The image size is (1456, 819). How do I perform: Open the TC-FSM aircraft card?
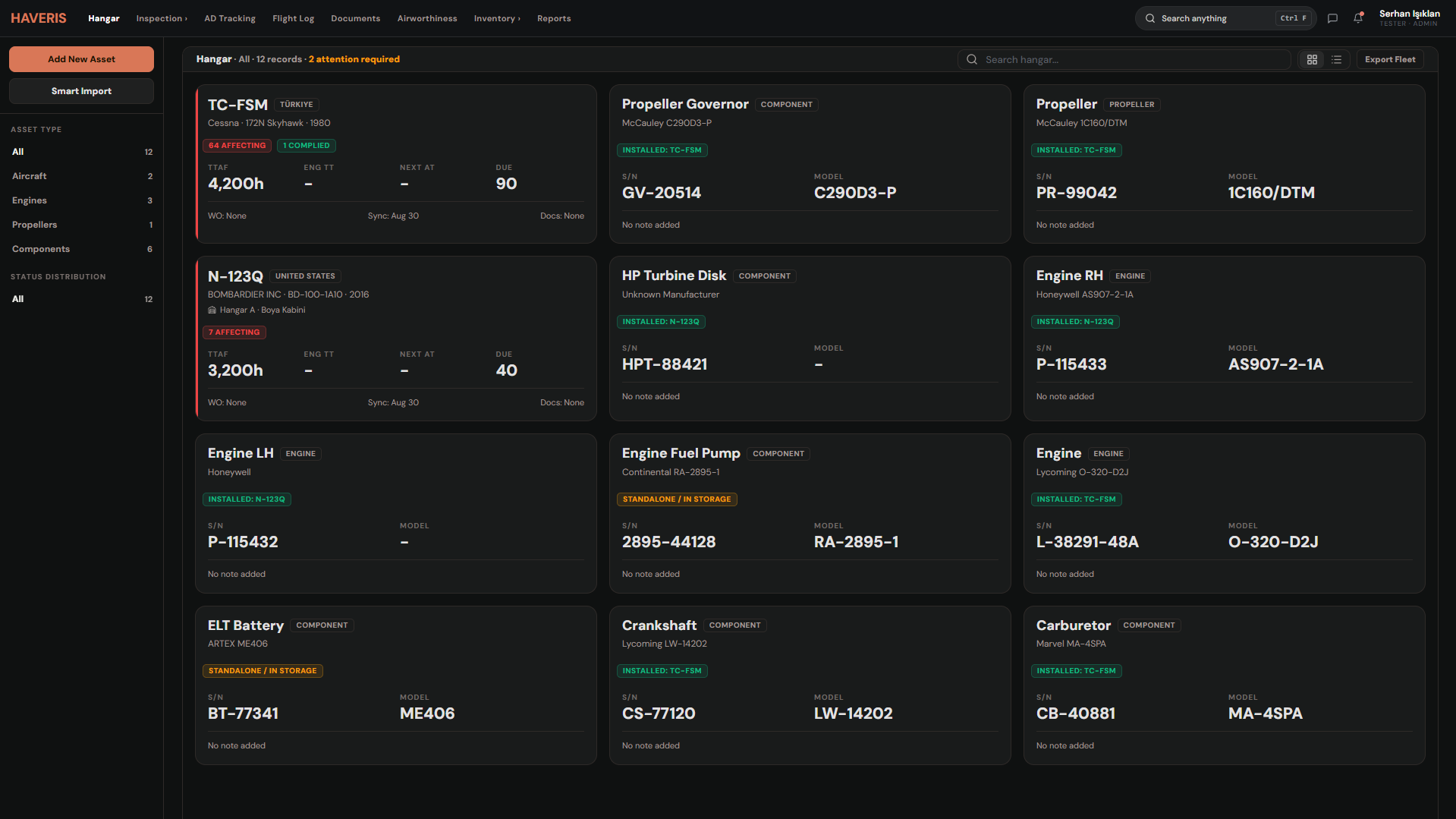pyautogui.click(x=396, y=164)
